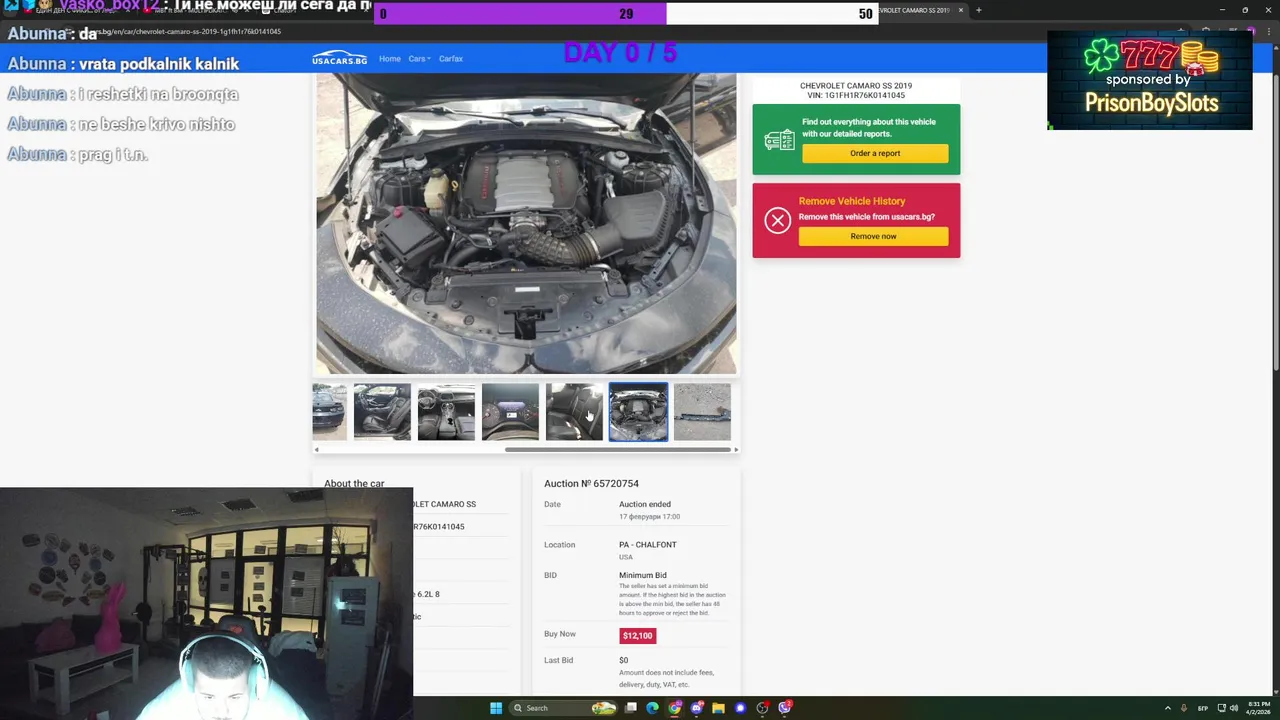Click the thumbnail strip right scroll arrow
The image size is (1280, 720).
pyautogui.click(x=736, y=450)
